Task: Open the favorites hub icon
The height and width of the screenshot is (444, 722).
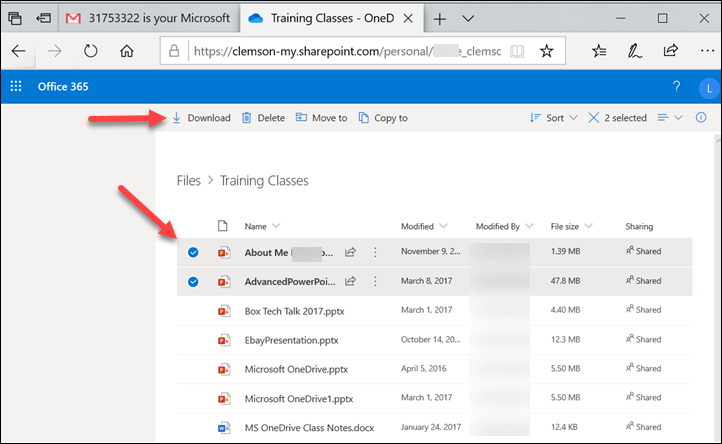Action: pos(599,51)
